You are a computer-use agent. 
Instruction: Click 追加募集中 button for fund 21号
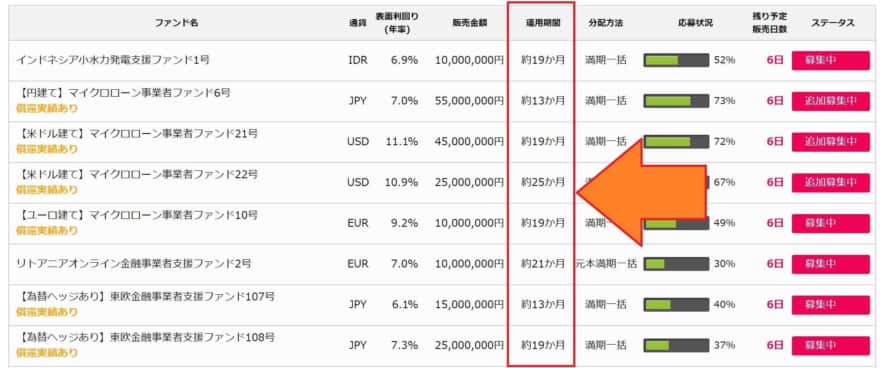[x=830, y=141]
